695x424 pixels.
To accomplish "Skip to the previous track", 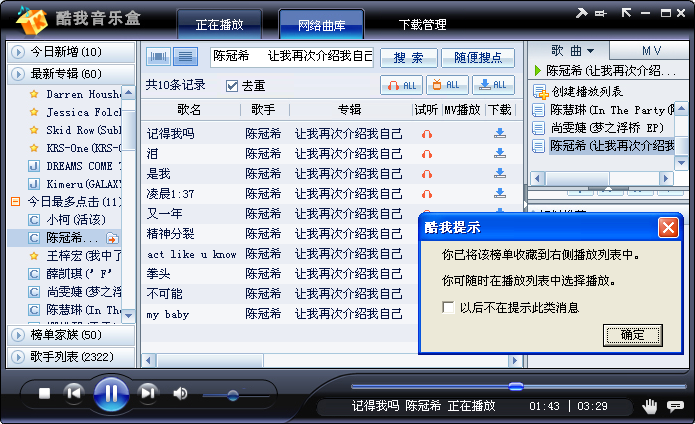I will click(74, 393).
